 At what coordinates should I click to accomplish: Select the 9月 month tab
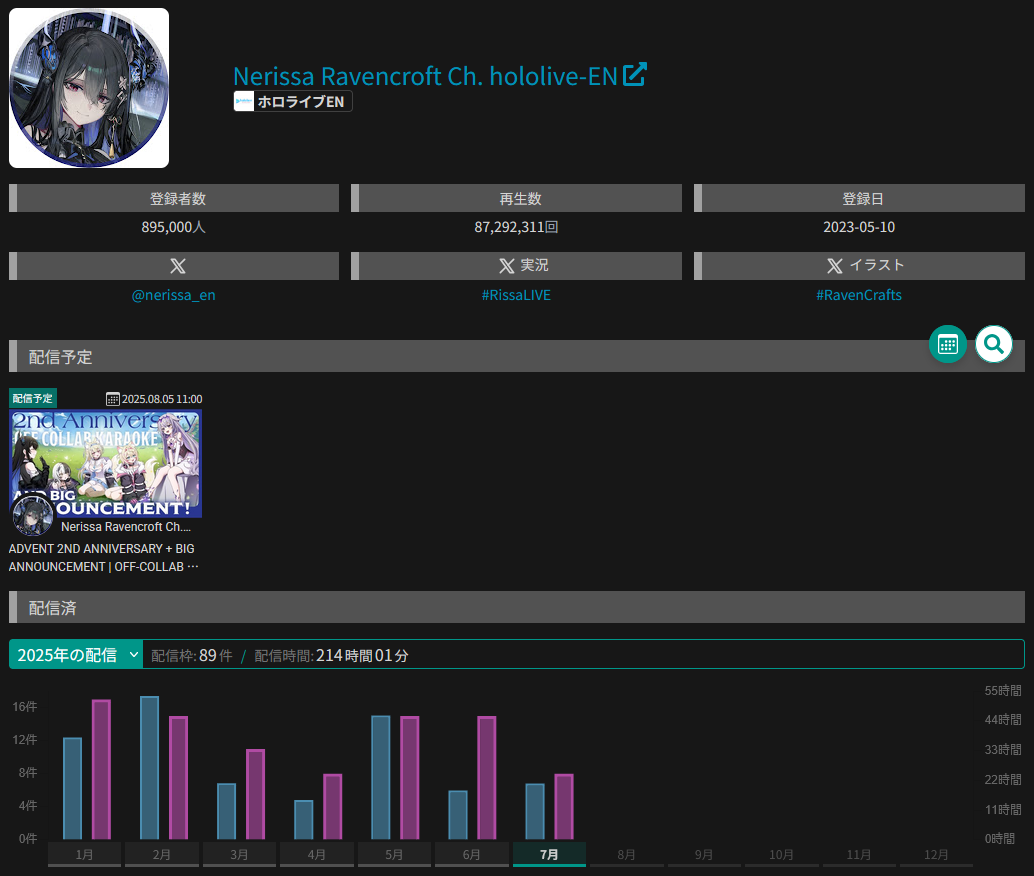click(704, 854)
